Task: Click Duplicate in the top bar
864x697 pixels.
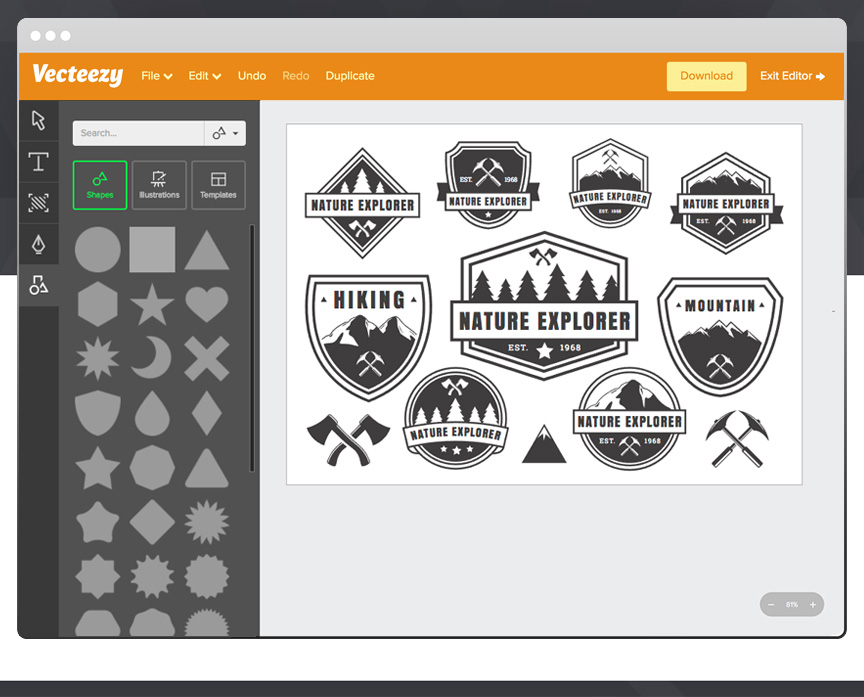Action: [349, 75]
